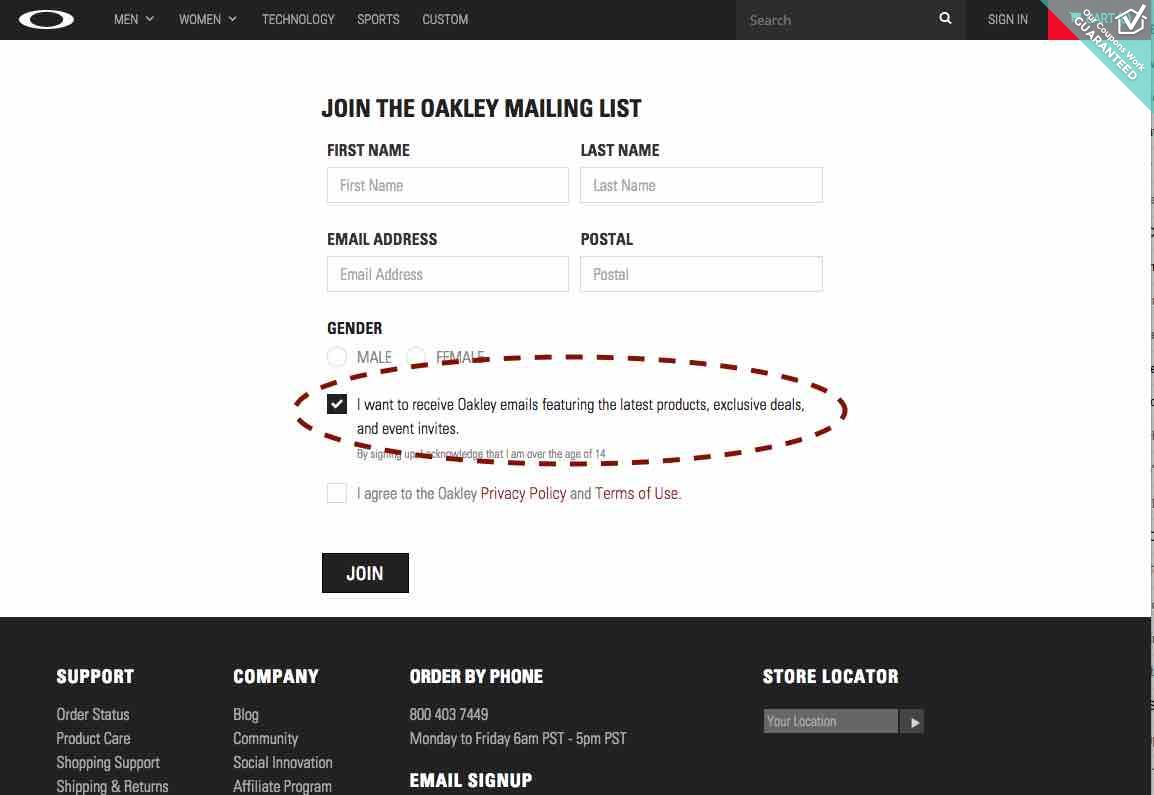Open the Sports menu item

(378, 19)
